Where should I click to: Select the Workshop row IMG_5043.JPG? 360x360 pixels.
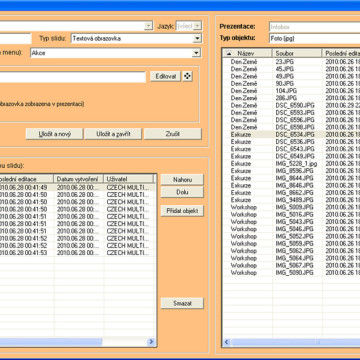pos(292,222)
